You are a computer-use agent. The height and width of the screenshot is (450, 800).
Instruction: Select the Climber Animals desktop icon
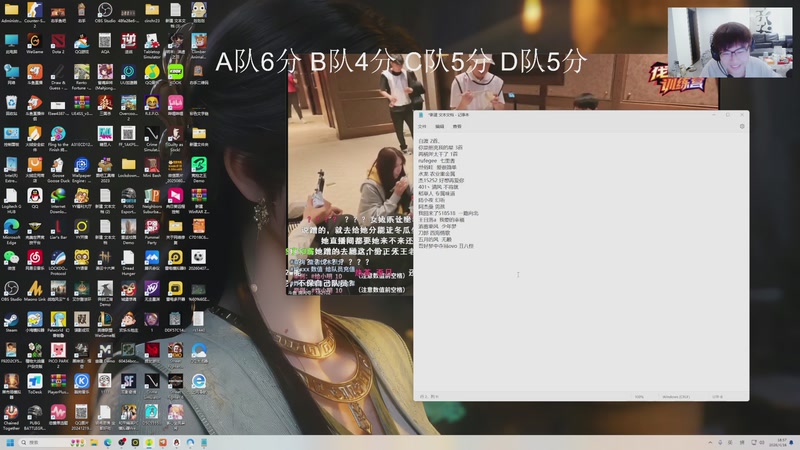[199, 45]
